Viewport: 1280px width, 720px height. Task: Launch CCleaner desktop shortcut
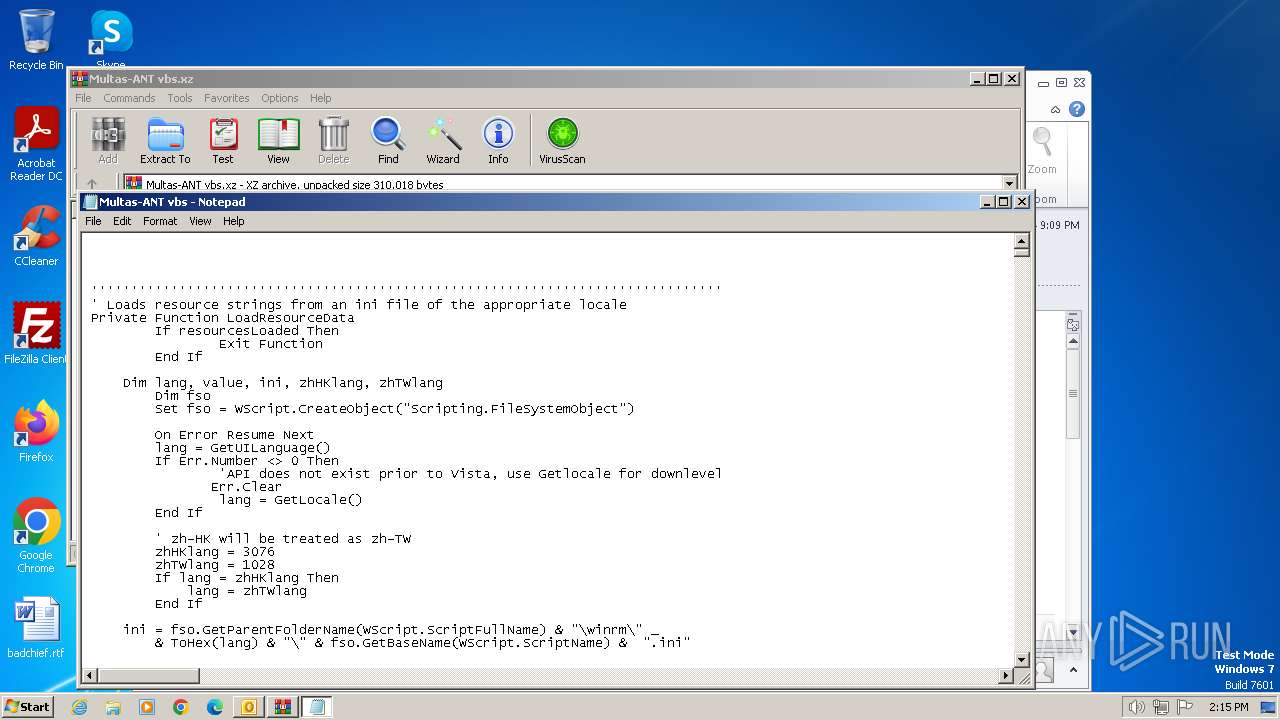[36, 236]
